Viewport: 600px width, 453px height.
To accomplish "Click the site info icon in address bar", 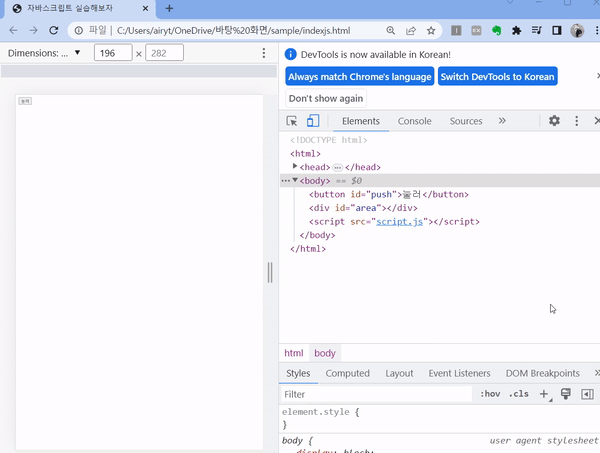I will [78, 31].
